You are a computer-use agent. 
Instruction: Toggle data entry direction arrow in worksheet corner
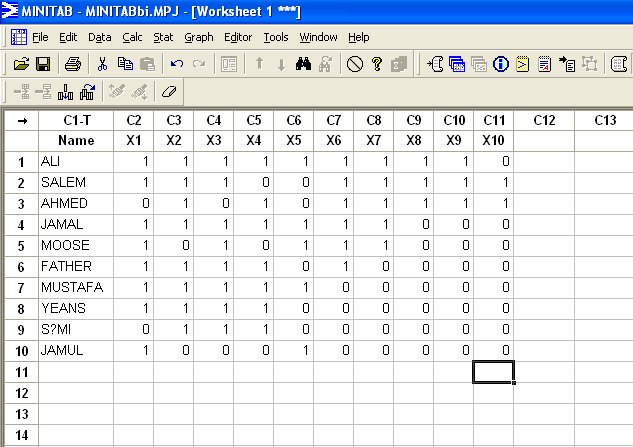click(19, 120)
